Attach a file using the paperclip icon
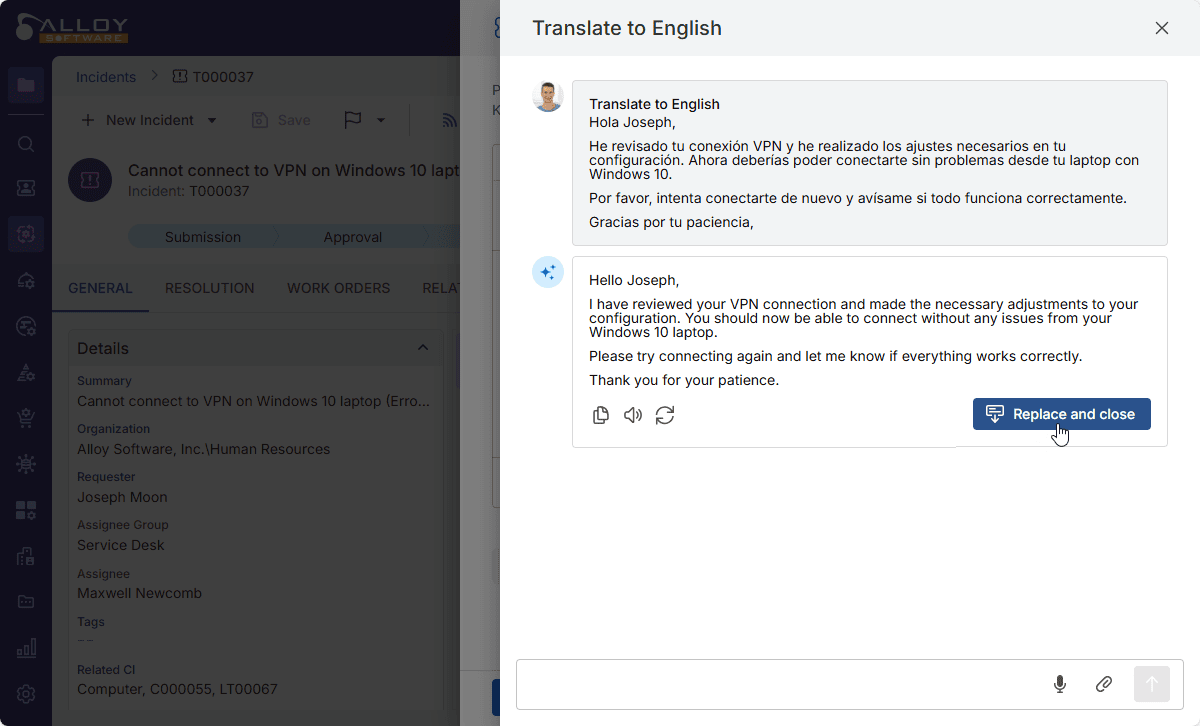This screenshot has width=1200, height=726. click(1104, 684)
